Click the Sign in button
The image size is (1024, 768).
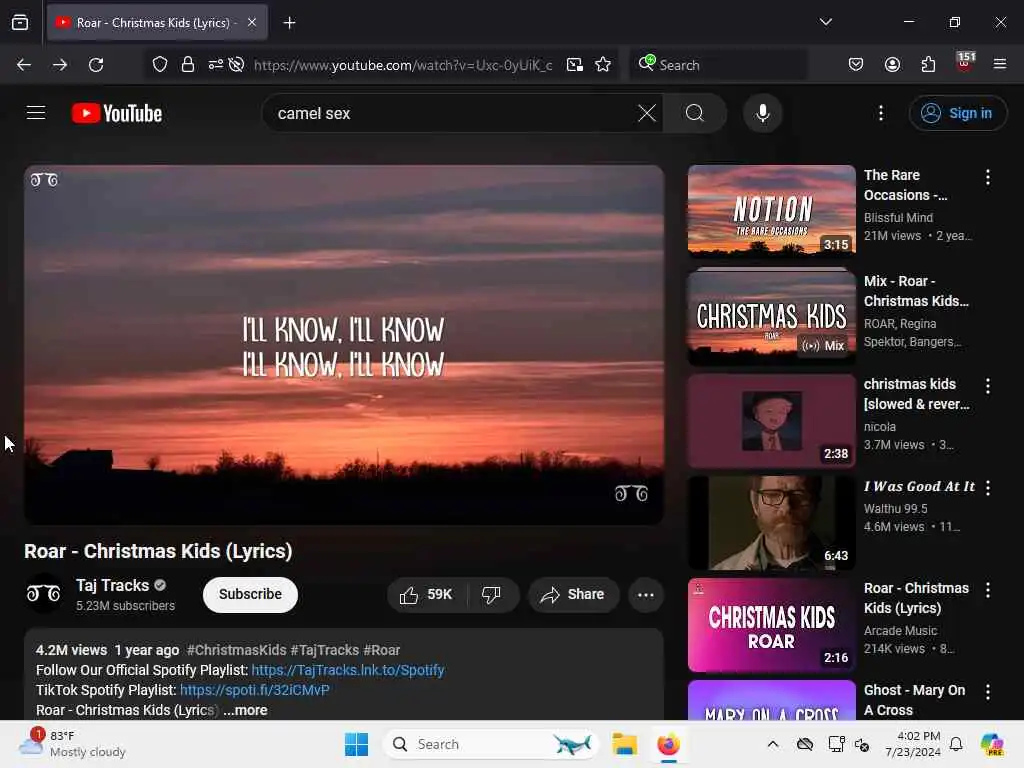tap(957, 113)
